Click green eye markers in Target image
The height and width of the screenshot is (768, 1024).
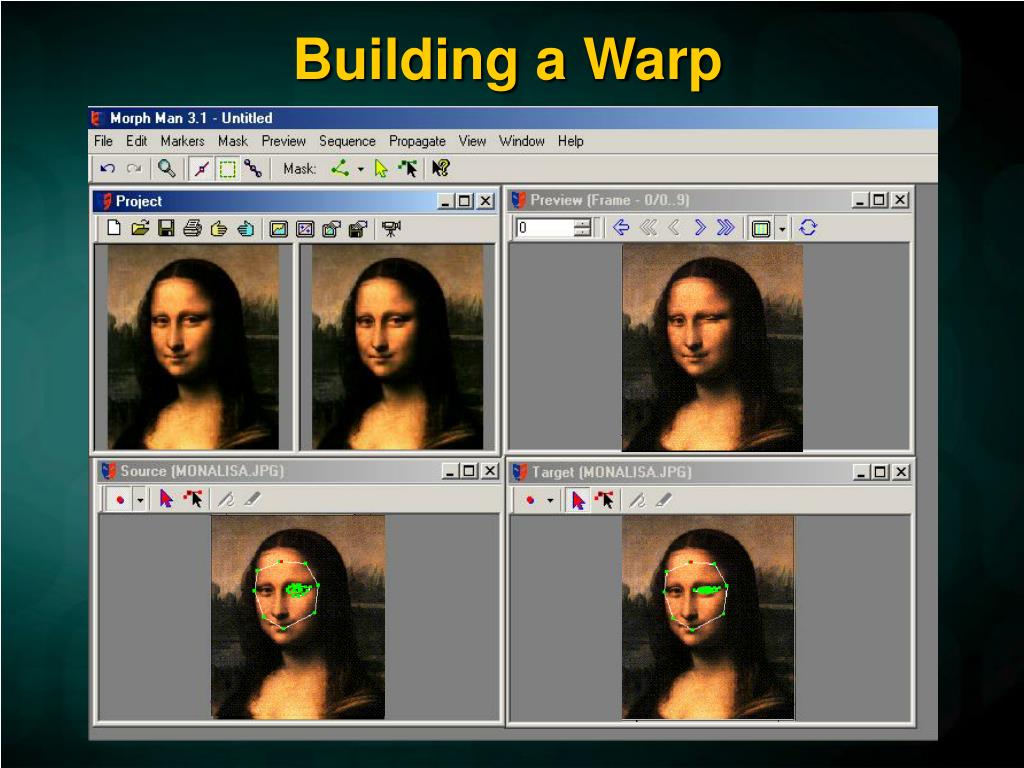(709, 590)
